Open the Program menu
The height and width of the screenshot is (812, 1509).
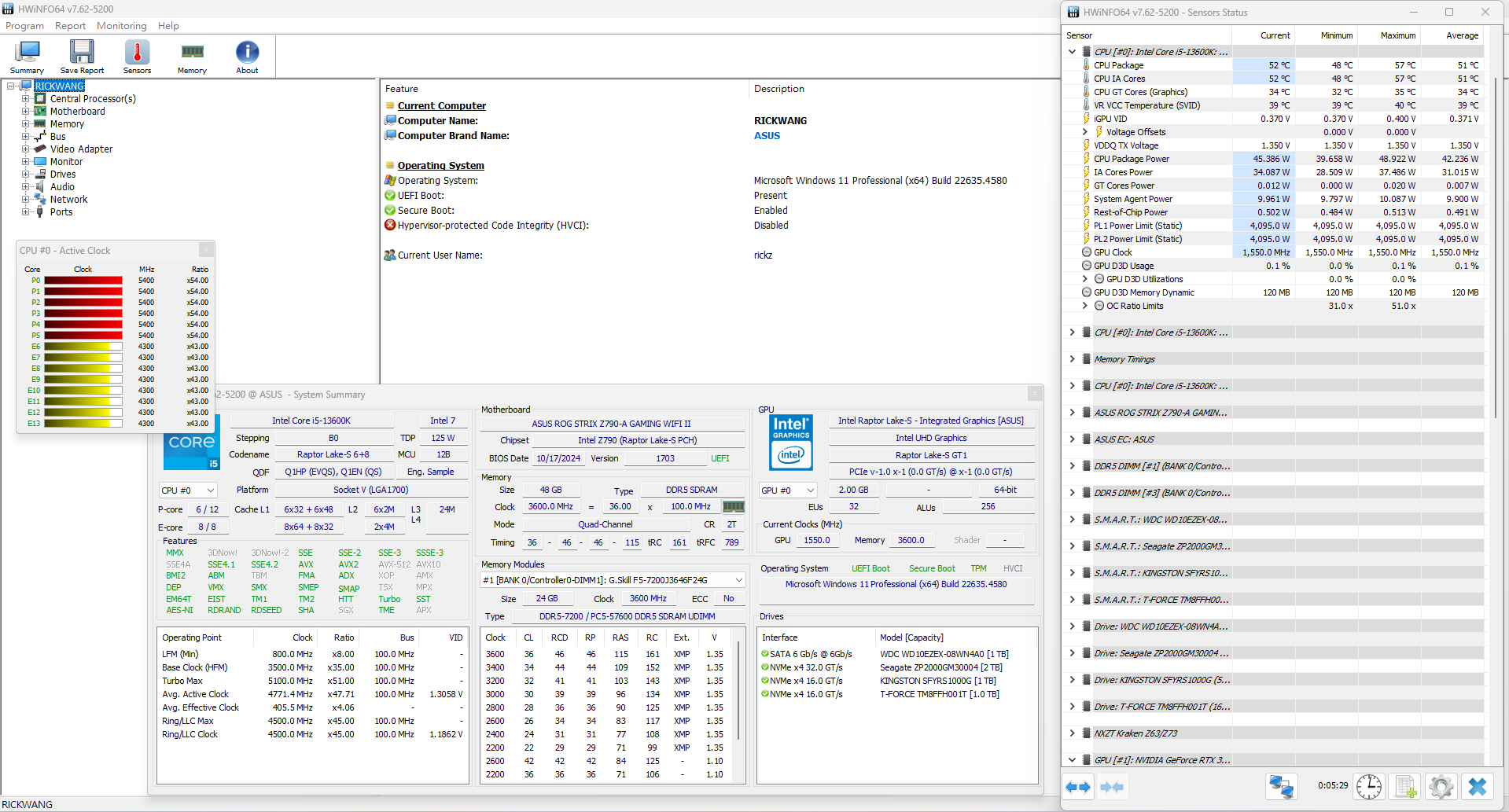click(24, 26)
